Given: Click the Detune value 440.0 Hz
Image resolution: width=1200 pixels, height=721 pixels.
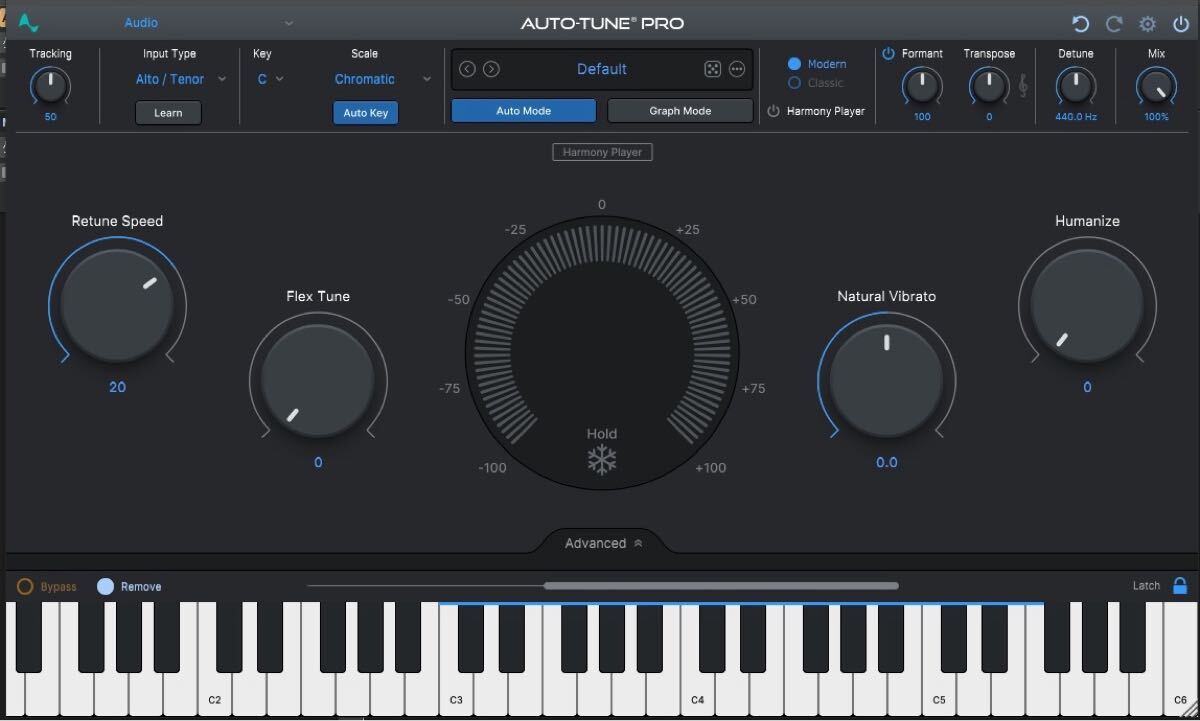Looking at the screenshot, I should click(1075, 117).
